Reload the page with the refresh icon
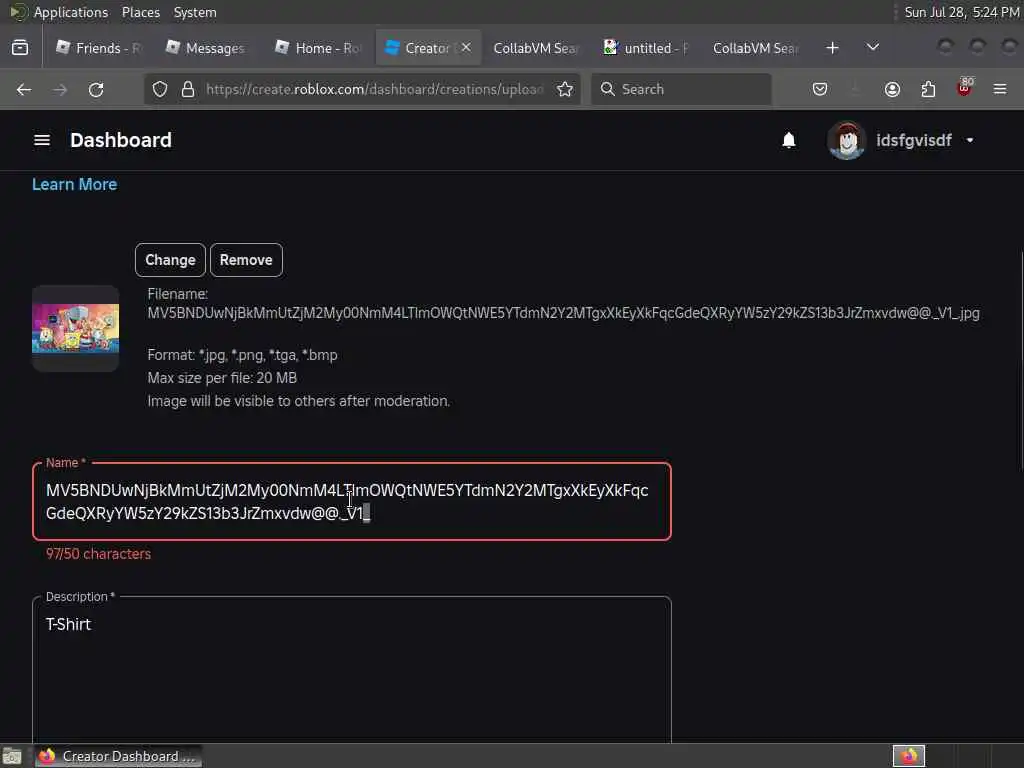1024x768 pixels. 96,89
